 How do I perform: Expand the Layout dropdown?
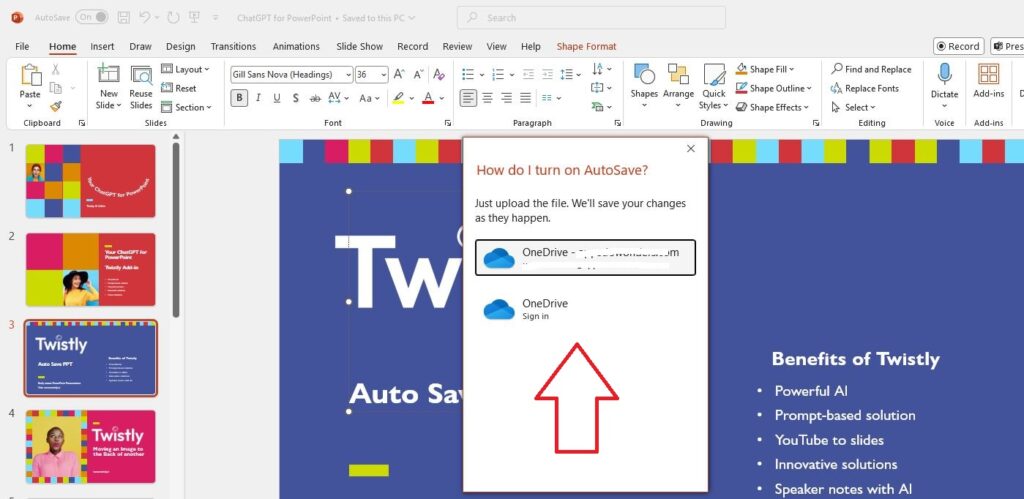click(185, 69)
